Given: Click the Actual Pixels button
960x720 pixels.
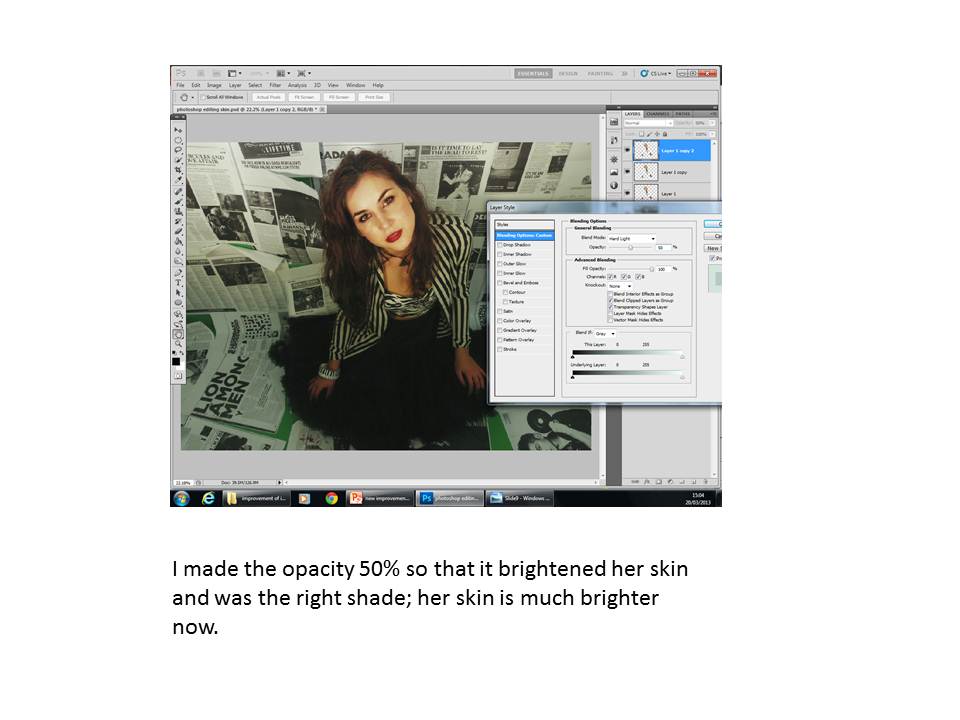Looking at the screenshot, I should [x=268, y=97].
